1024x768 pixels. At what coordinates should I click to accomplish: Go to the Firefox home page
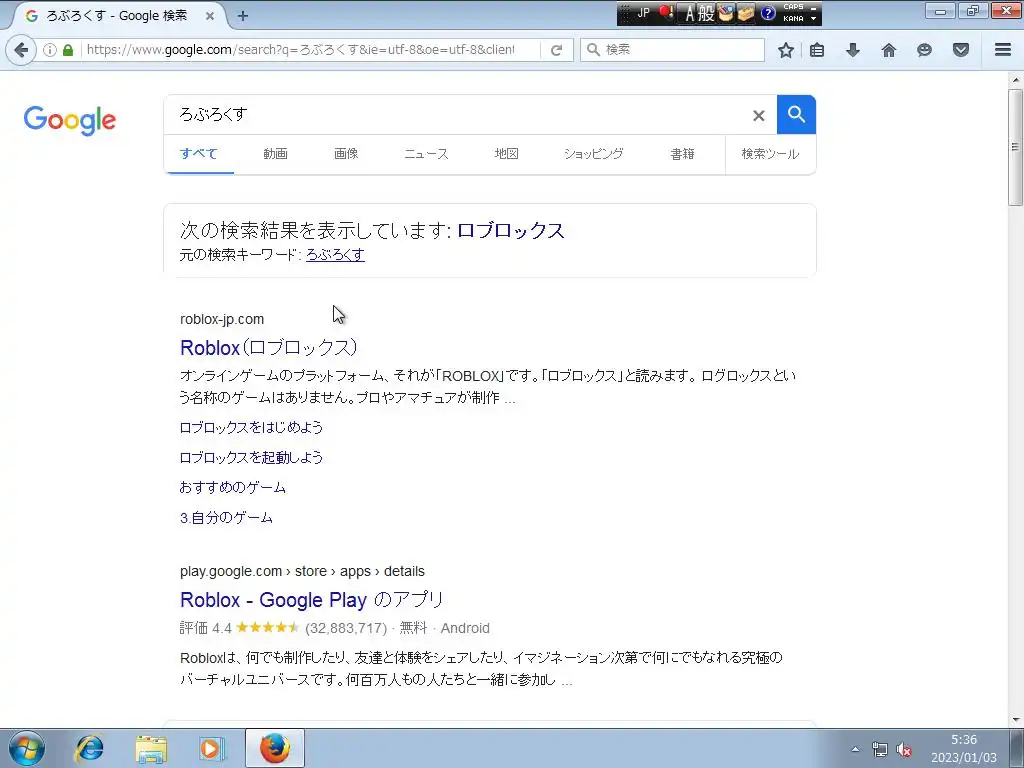(888, 50)
